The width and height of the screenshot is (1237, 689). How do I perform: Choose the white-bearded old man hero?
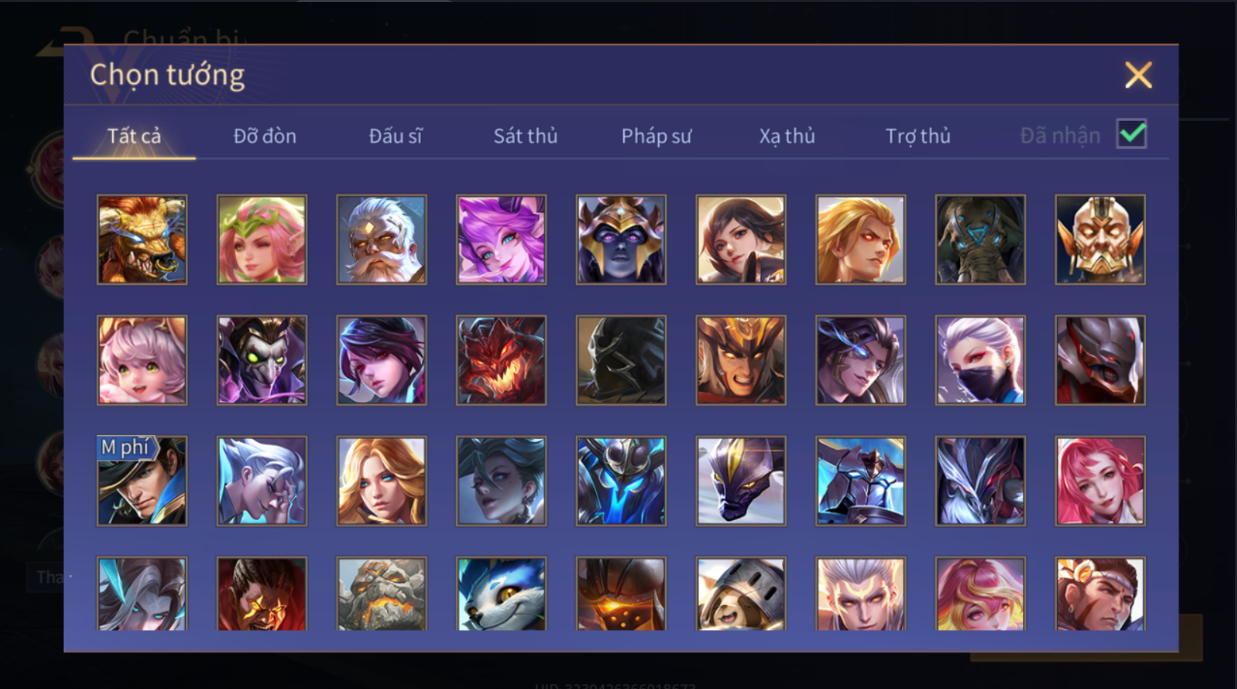382,240
